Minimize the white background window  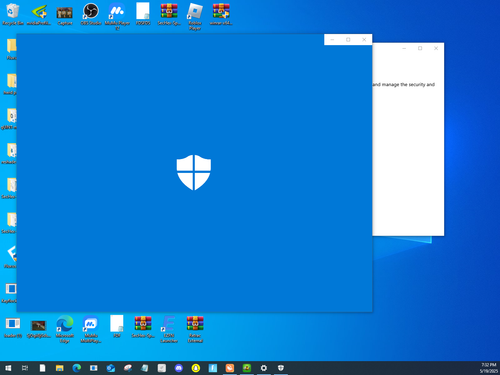click(x=404, y=48)
